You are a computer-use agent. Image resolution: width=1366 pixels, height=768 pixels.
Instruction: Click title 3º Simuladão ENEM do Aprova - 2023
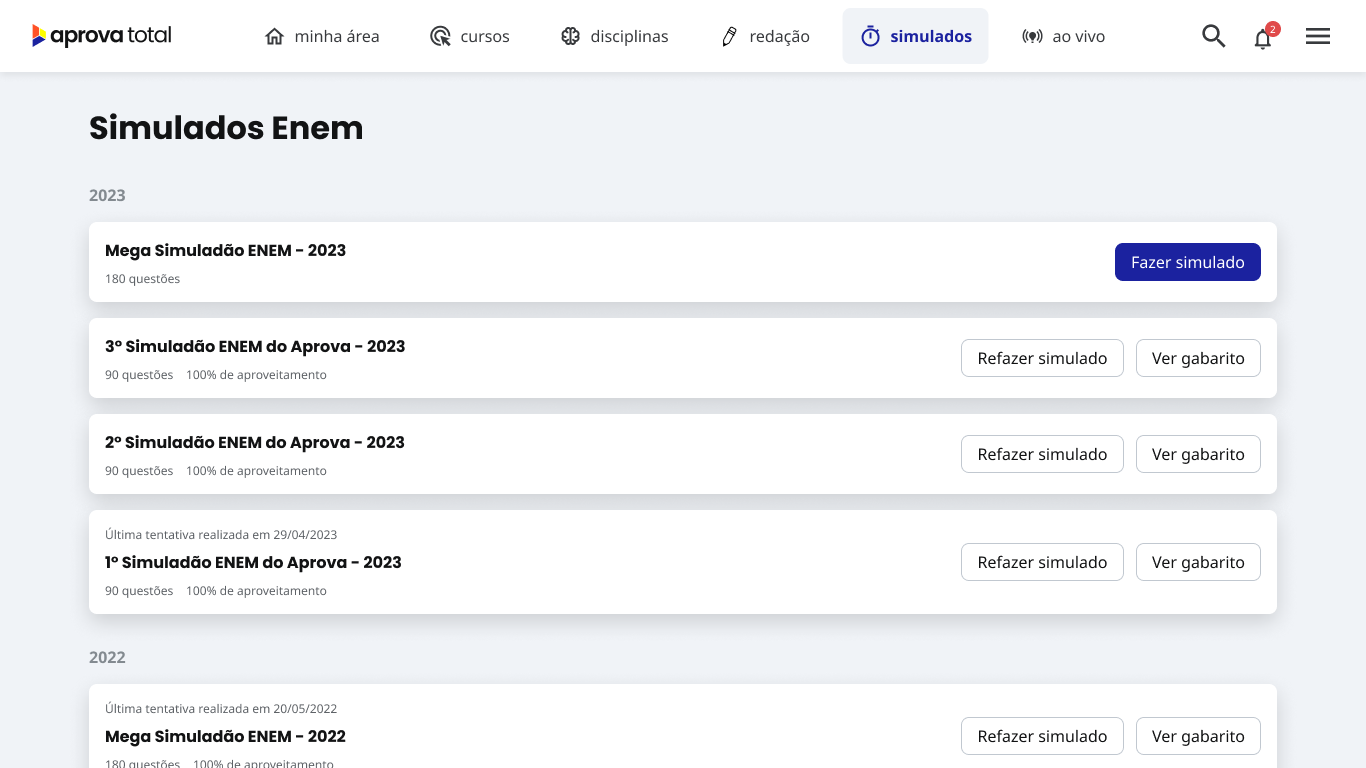[255, 346]
